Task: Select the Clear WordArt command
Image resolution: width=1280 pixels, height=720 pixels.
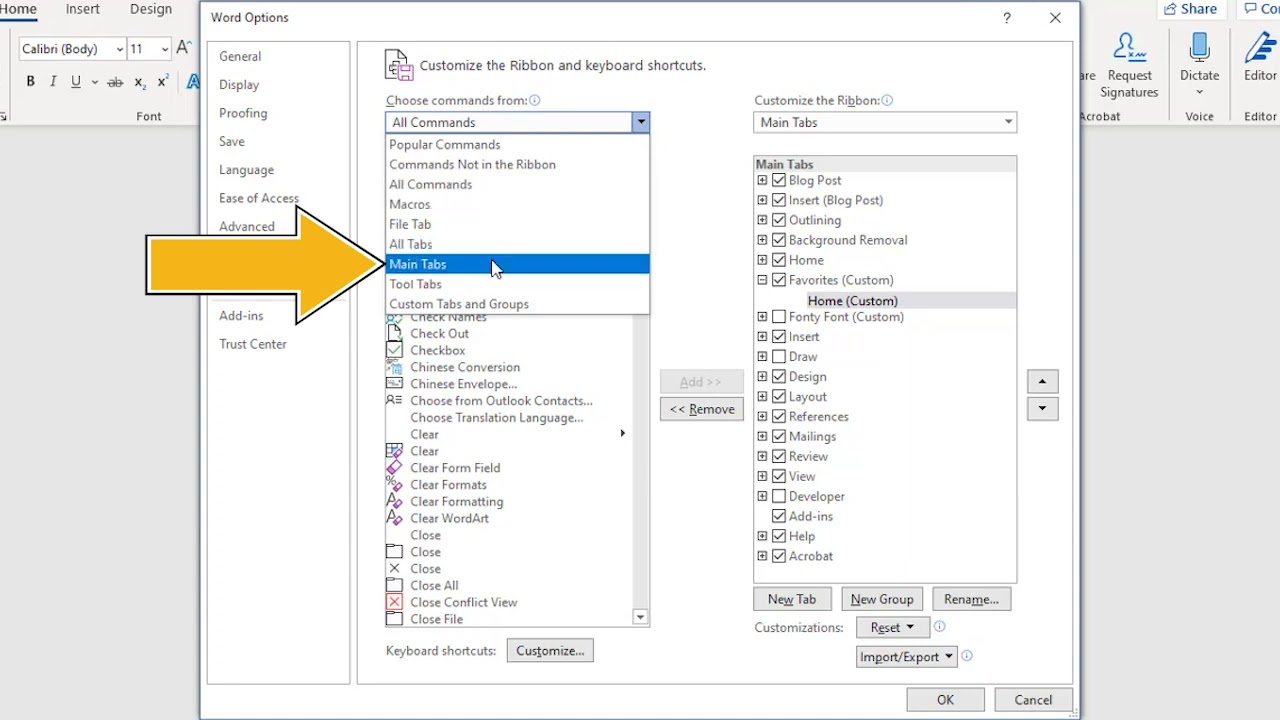Action: coord(449,518)
